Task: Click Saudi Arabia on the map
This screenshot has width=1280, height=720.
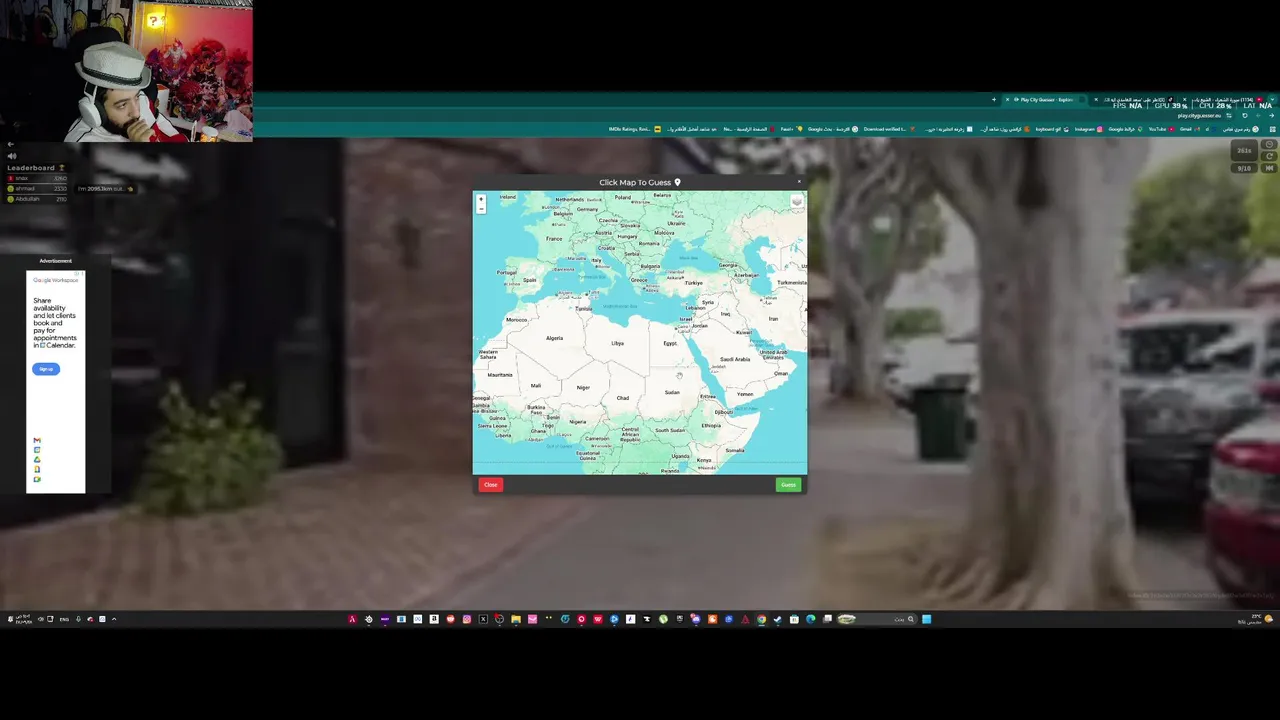Action: tap(735, 359)
